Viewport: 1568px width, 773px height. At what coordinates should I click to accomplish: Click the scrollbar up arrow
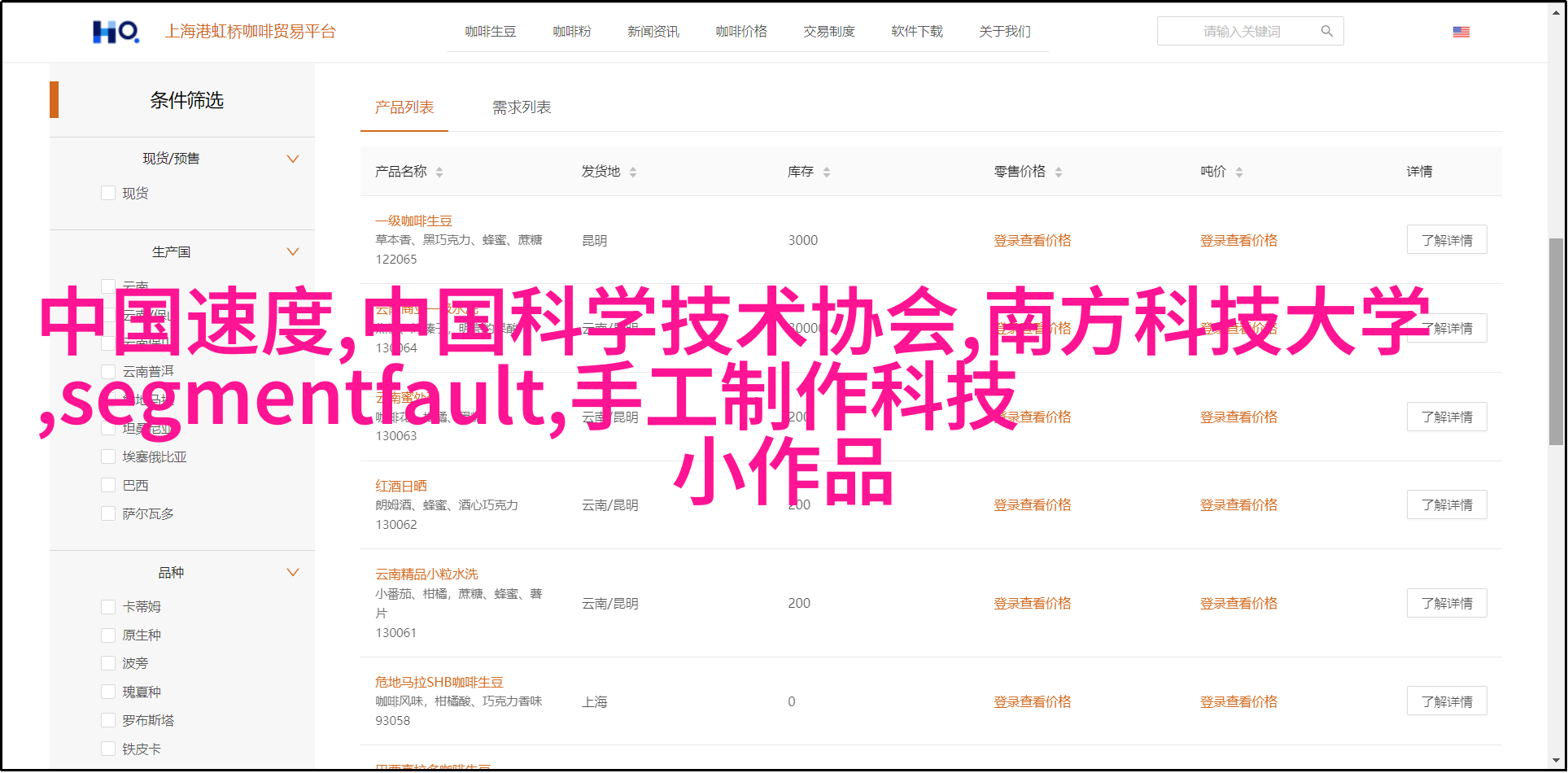pyautogui.click(x=1556, y=13)
